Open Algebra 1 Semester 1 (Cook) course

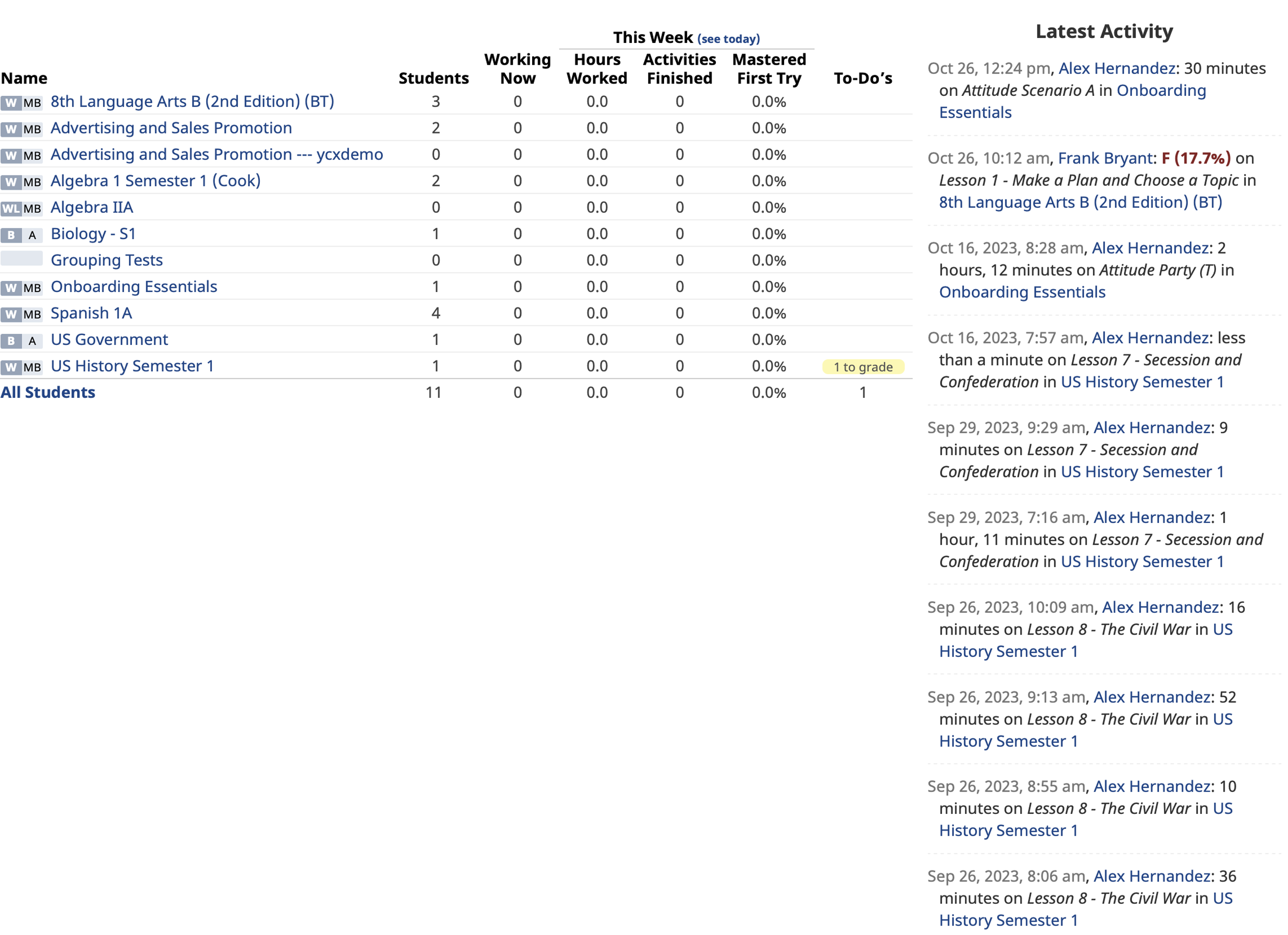click(156, 181)
